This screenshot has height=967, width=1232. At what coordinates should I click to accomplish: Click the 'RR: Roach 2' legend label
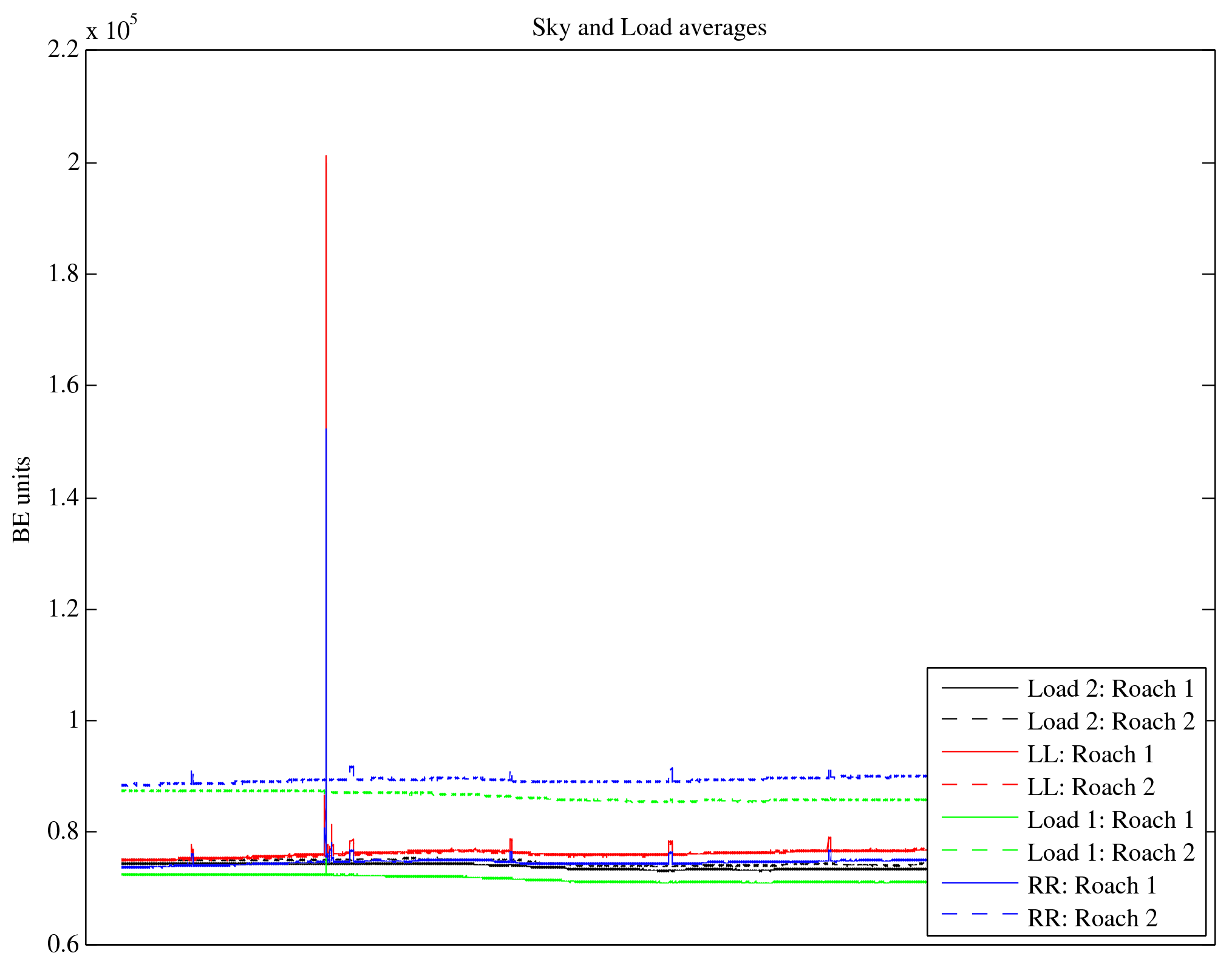1092,918
